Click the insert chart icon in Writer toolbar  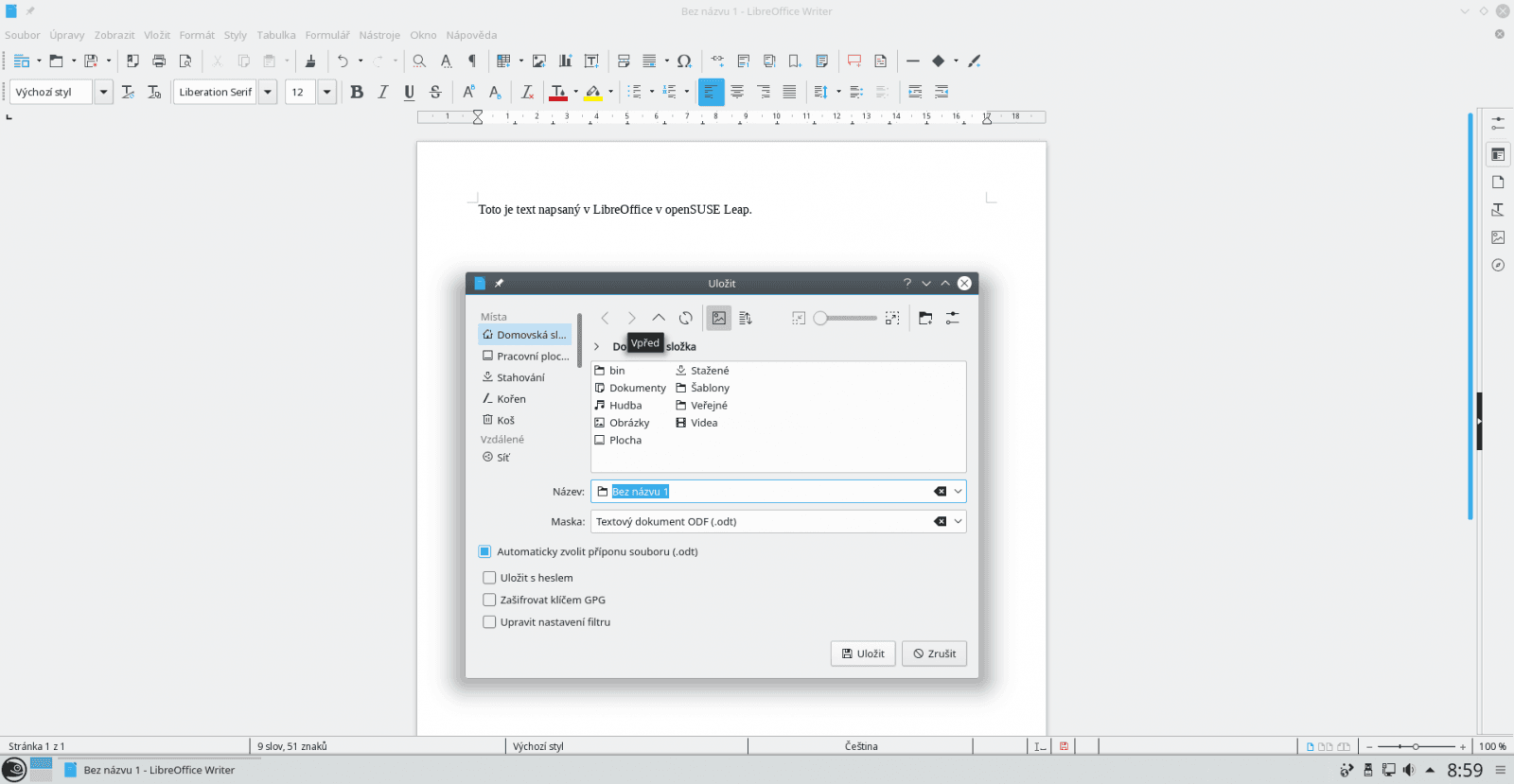(x=565, y=61)
